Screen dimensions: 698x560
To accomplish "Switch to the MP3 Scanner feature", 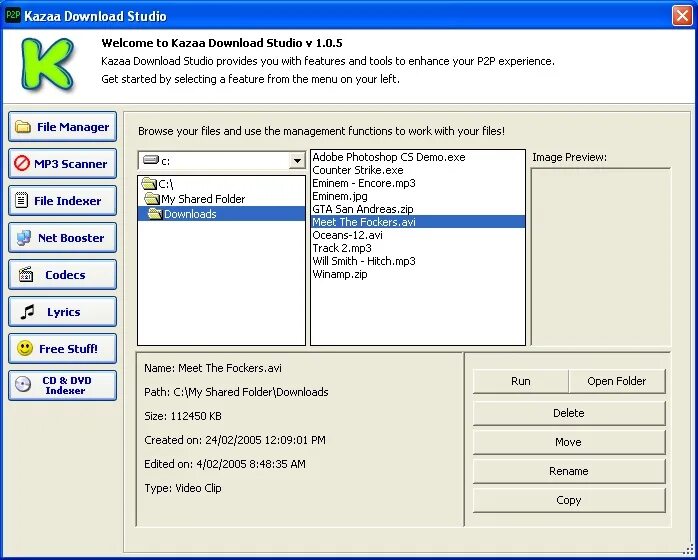I will tap(62, 164).
